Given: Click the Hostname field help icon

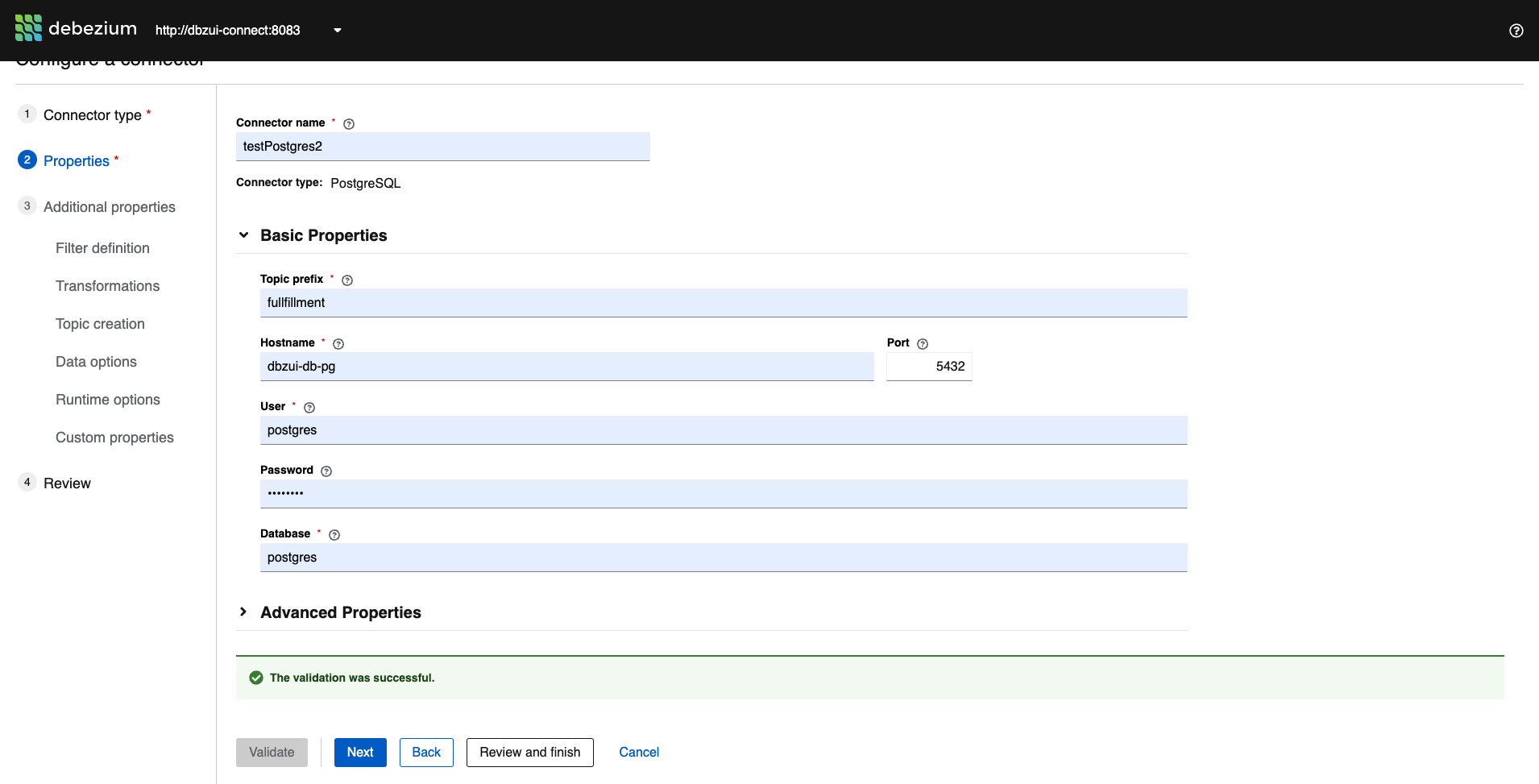Looking at the screenshot, I should click(x=338, y=343).
